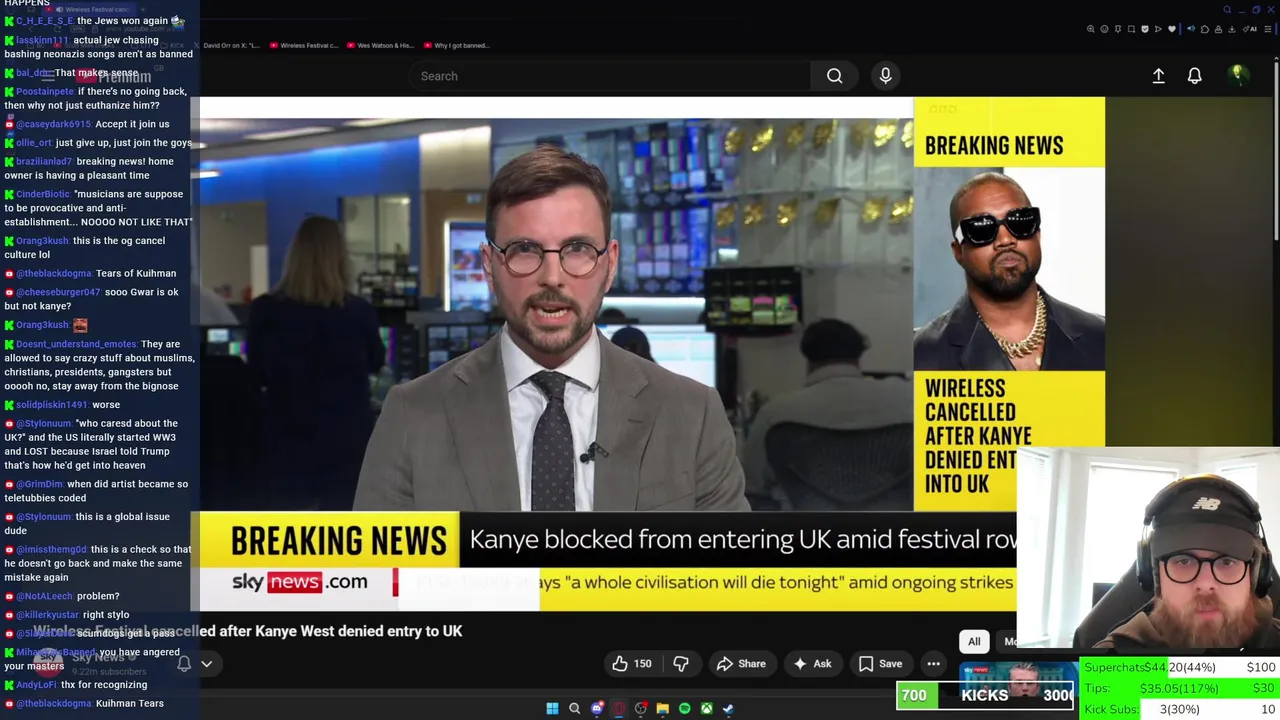The image size is (1280, 720).
Task: Click chat username @cheeseburger047
Action: click(59, 292)
